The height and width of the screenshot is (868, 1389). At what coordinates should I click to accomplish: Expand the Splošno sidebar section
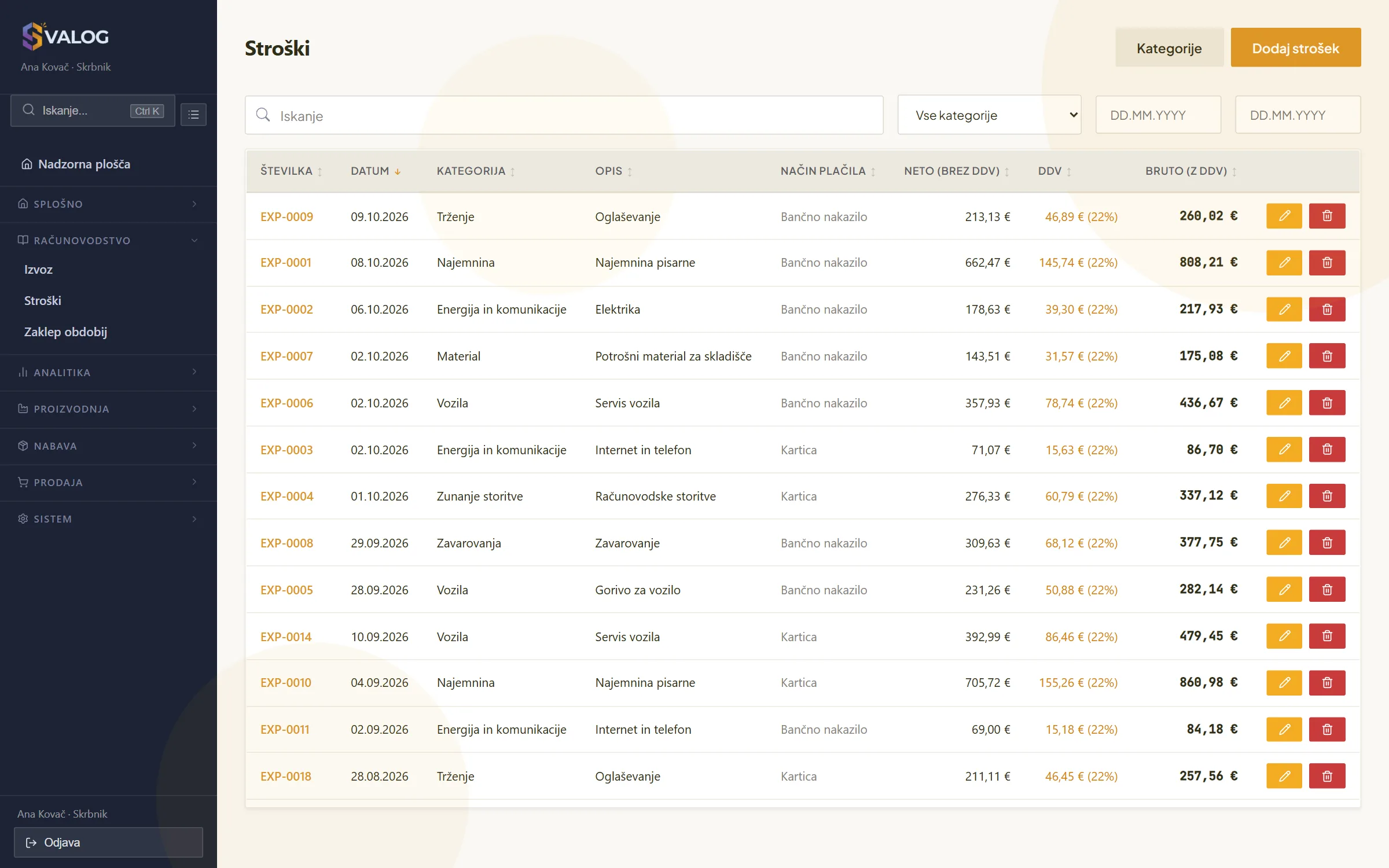[108, 204]
